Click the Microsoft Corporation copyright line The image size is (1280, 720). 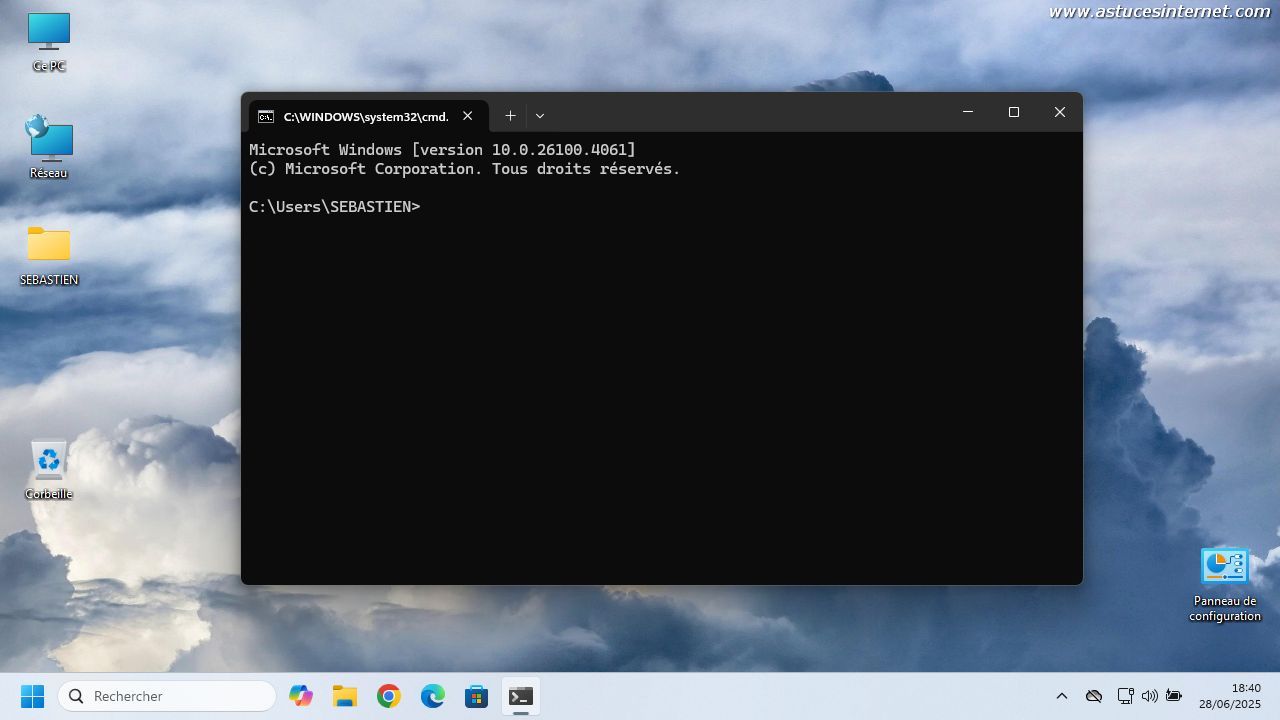(465, 169)
